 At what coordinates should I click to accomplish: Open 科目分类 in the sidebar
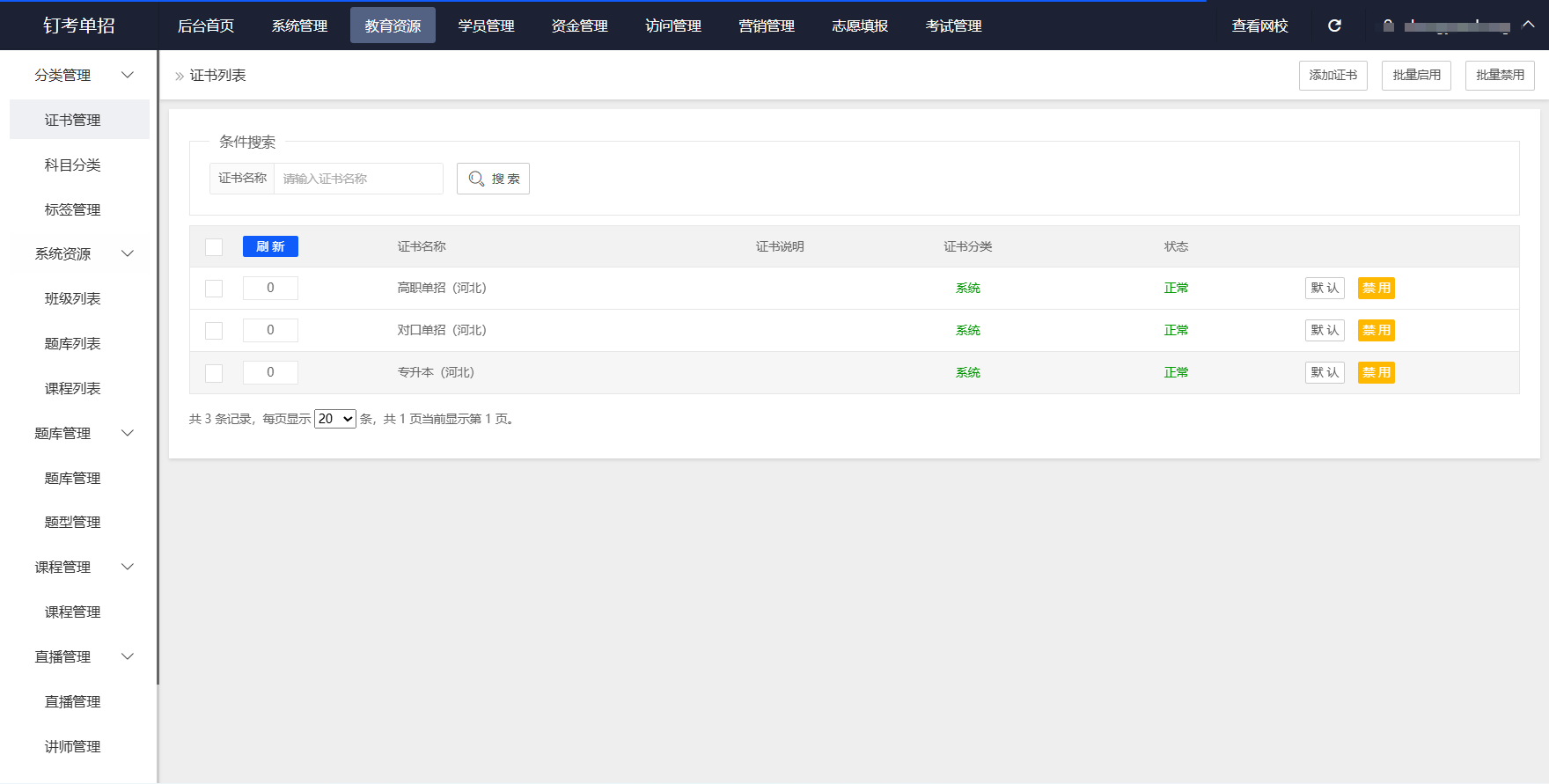[x=73, y=165]
